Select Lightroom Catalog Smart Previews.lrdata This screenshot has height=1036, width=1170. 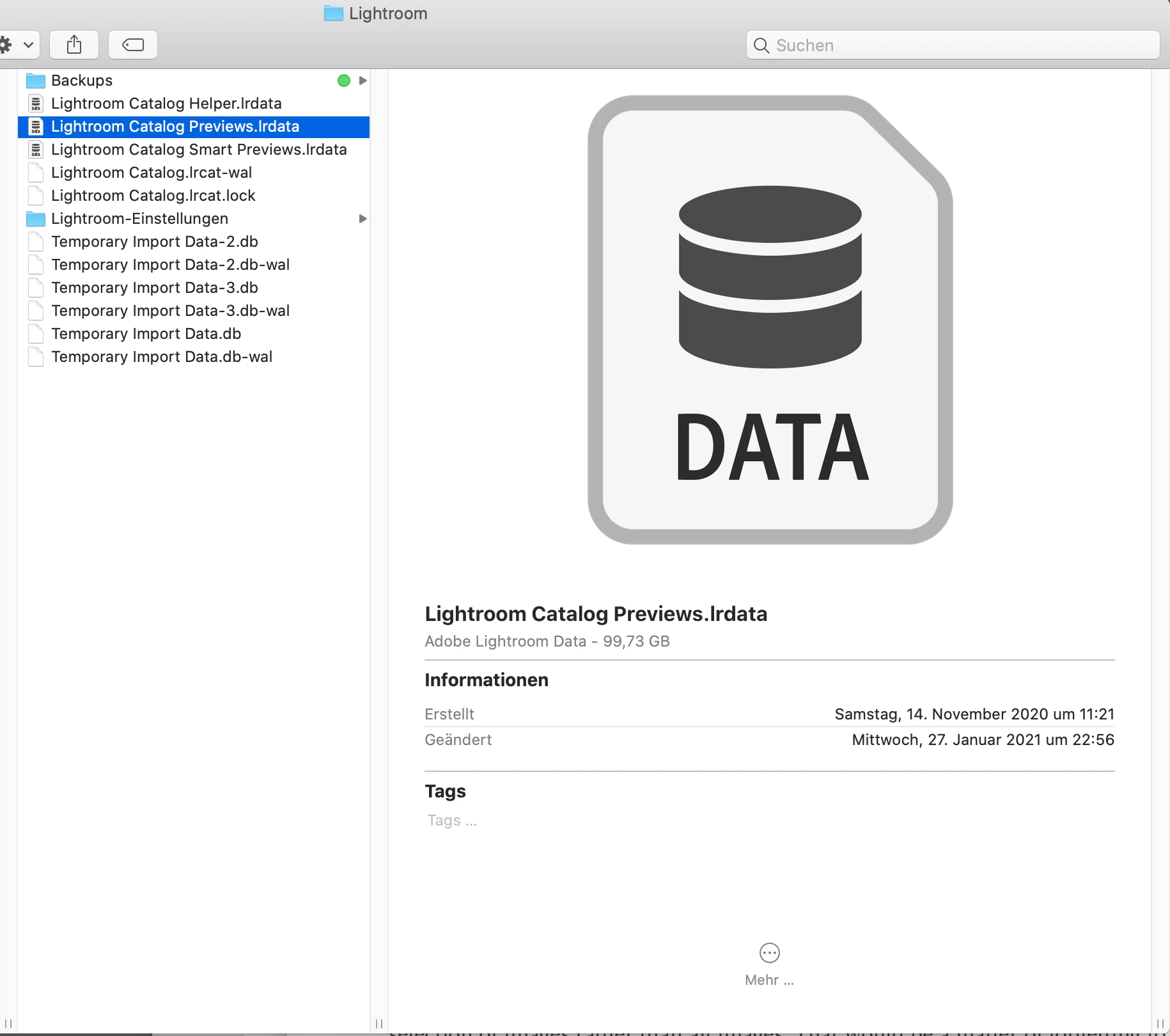pos(194,150)
